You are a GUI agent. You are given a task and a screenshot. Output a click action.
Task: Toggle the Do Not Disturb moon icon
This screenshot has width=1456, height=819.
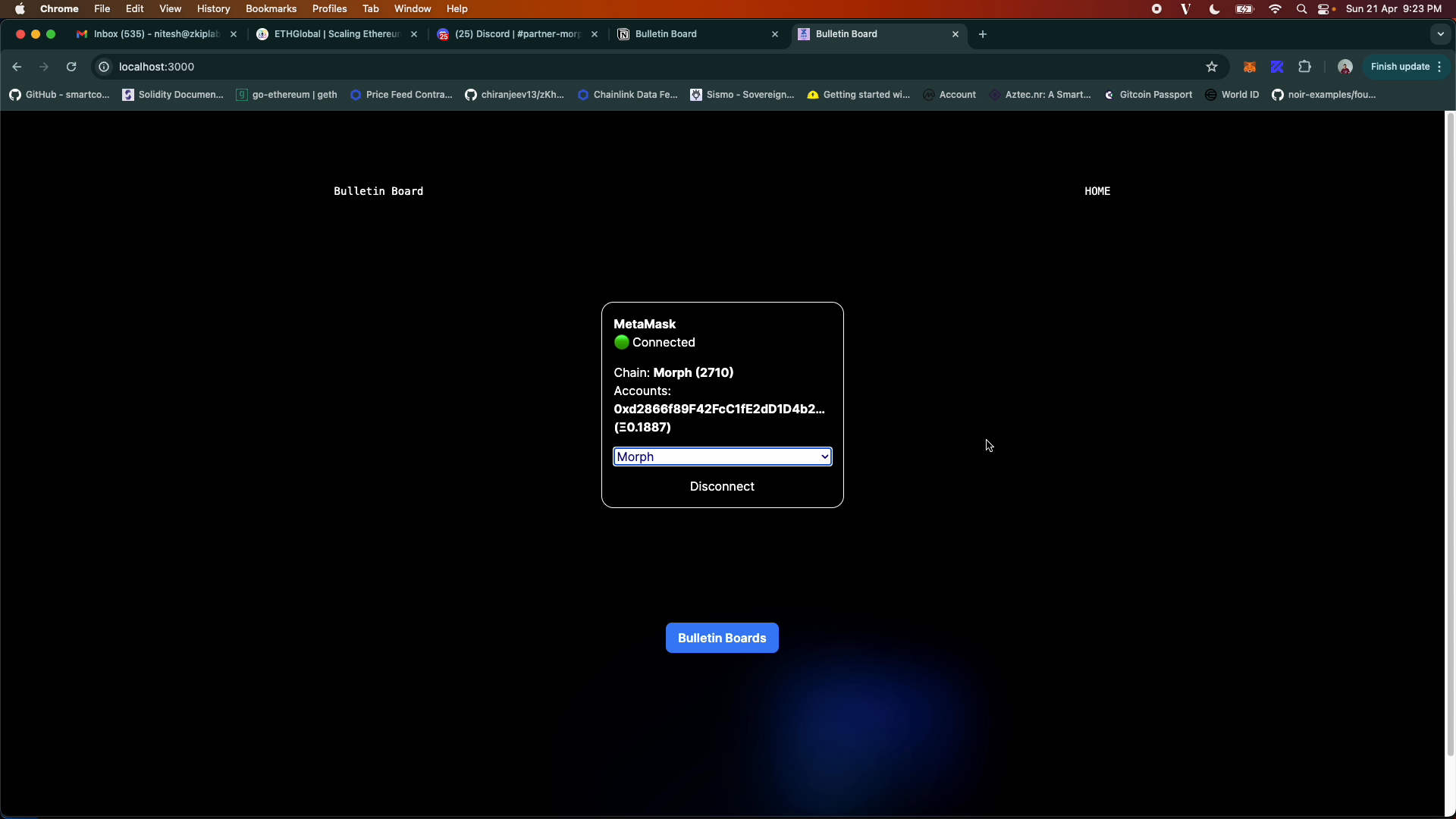coord(1214,9)
